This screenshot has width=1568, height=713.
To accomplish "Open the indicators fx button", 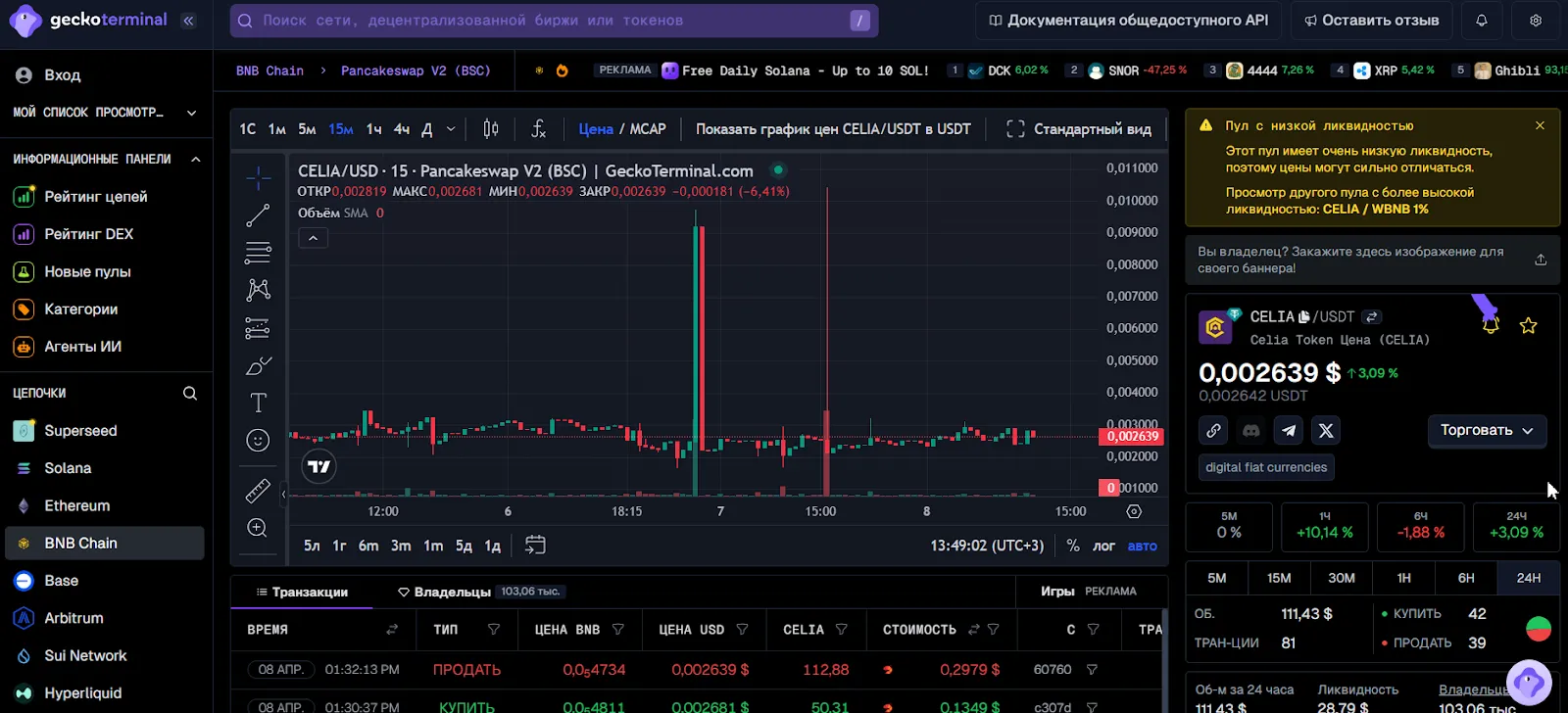I will pyautogui.click(x=538, y=128).
